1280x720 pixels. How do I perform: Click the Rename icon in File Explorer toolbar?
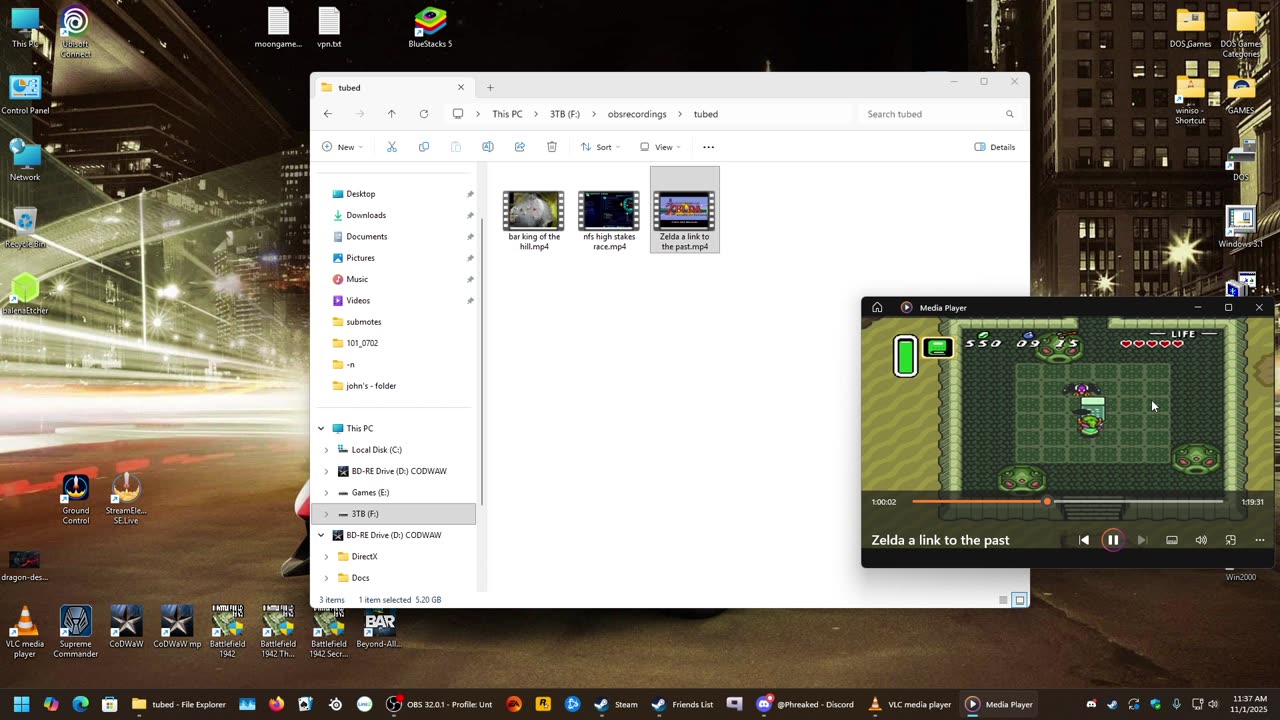coord(488,147)
